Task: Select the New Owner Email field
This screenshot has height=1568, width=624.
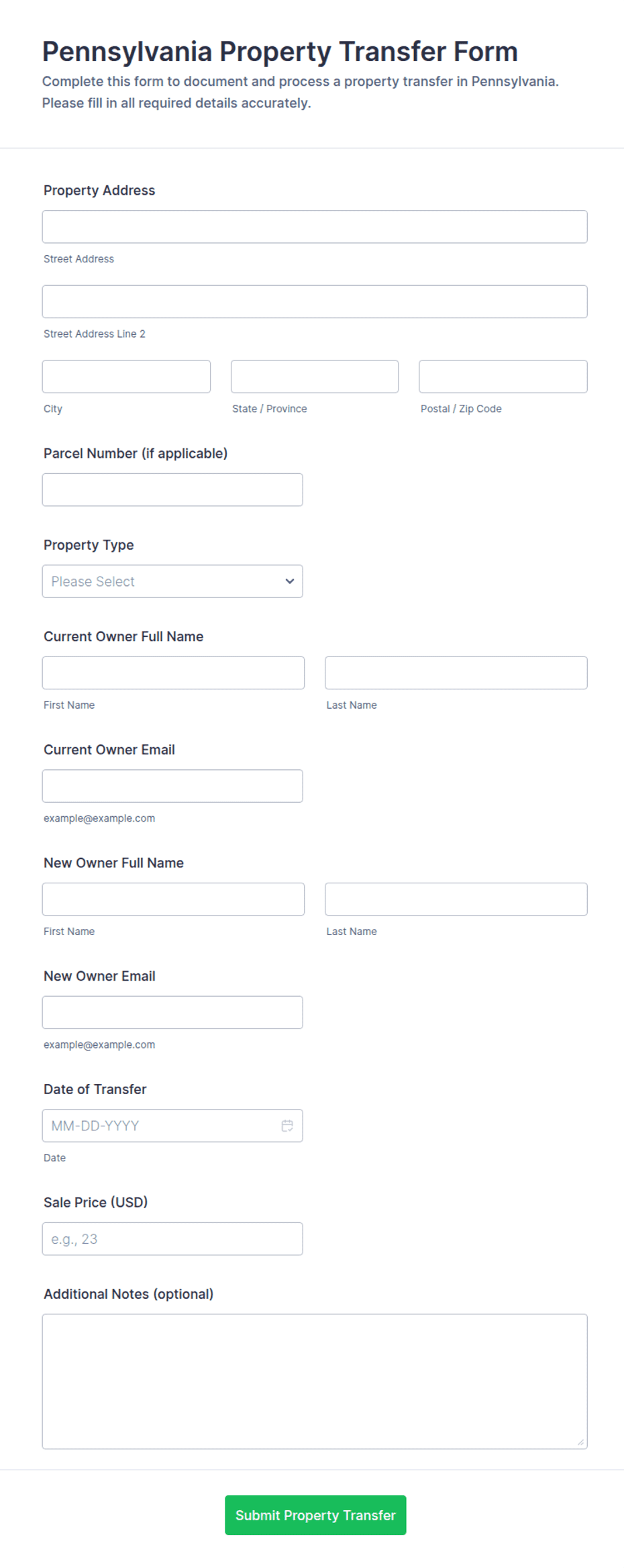Action: click(172, 1012)
